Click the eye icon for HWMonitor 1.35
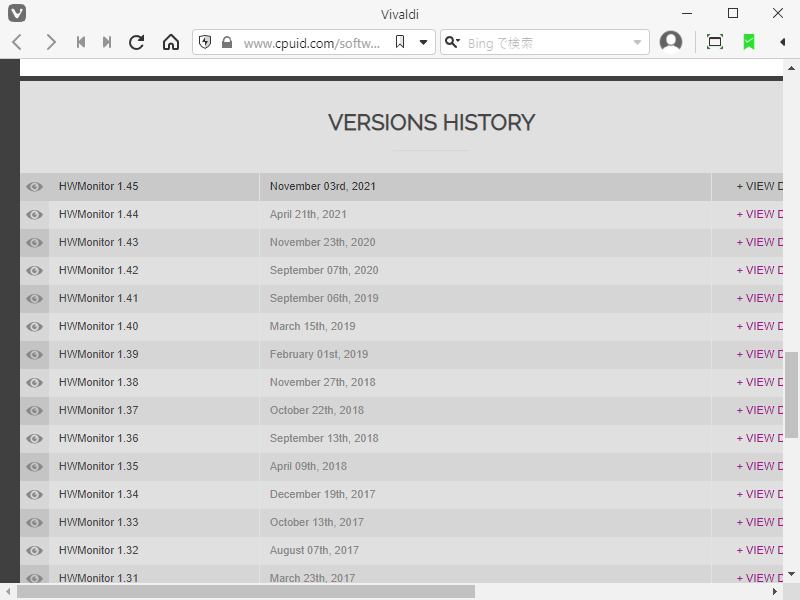Viewport: 800px width, 600px height. click(35, 467)
